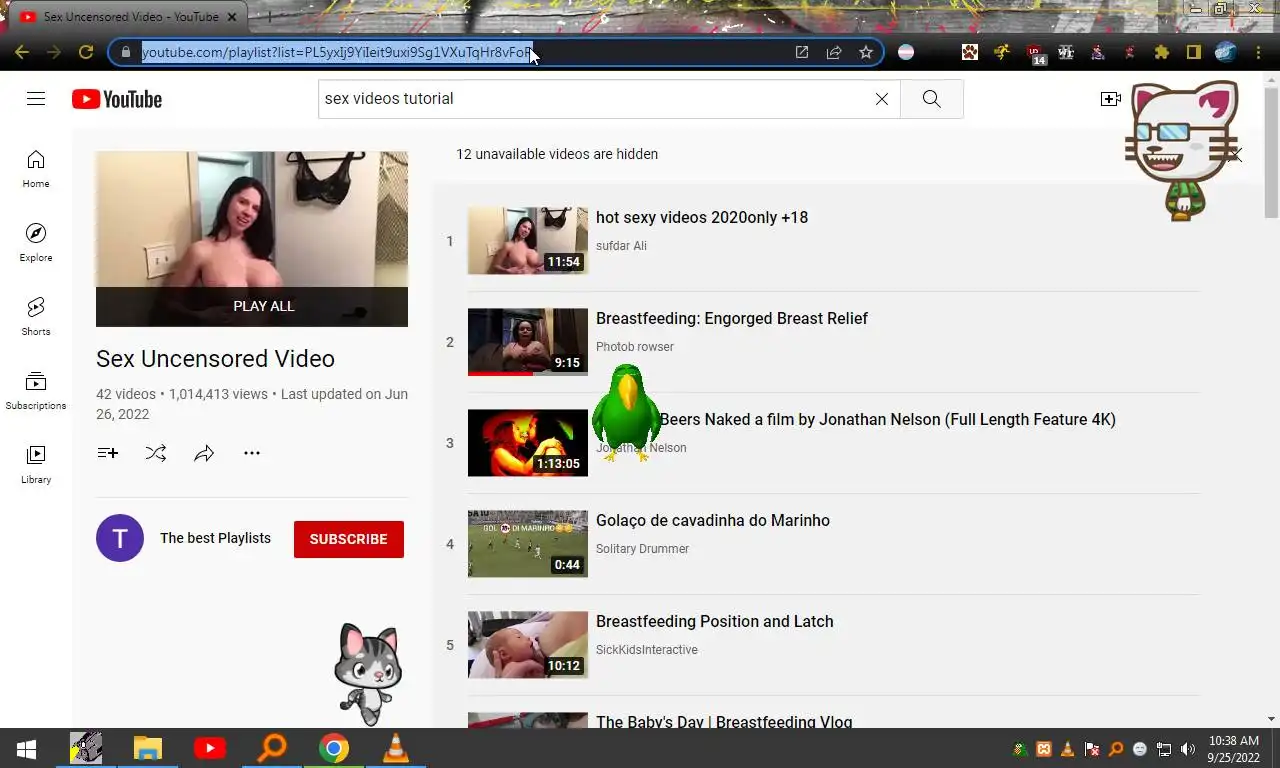Click thumbnail of the 10:12 video
Viewport: 1280px width, 768px height.
pos(528,645)
